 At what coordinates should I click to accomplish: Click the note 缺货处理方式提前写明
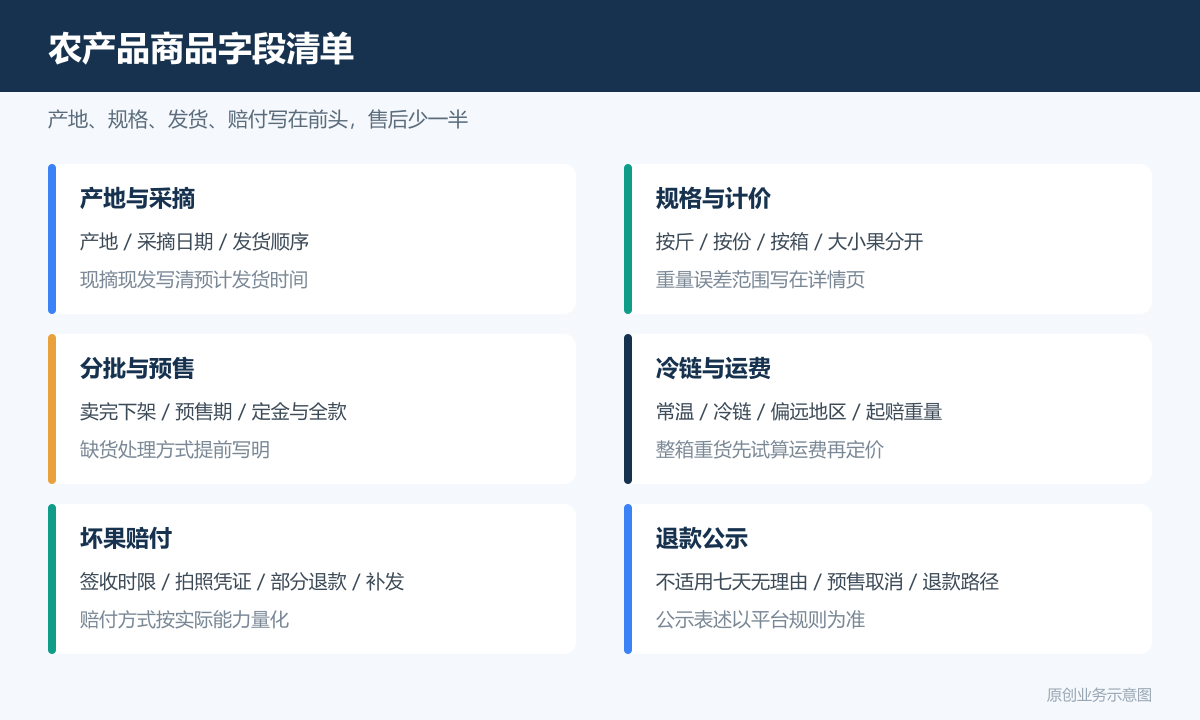click(x=175, y=450)
